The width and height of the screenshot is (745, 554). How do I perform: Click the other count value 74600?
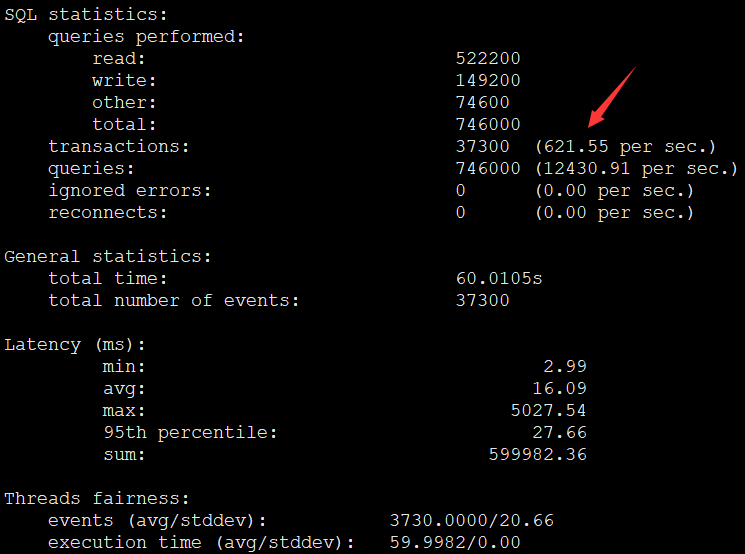tap(483, 102)
